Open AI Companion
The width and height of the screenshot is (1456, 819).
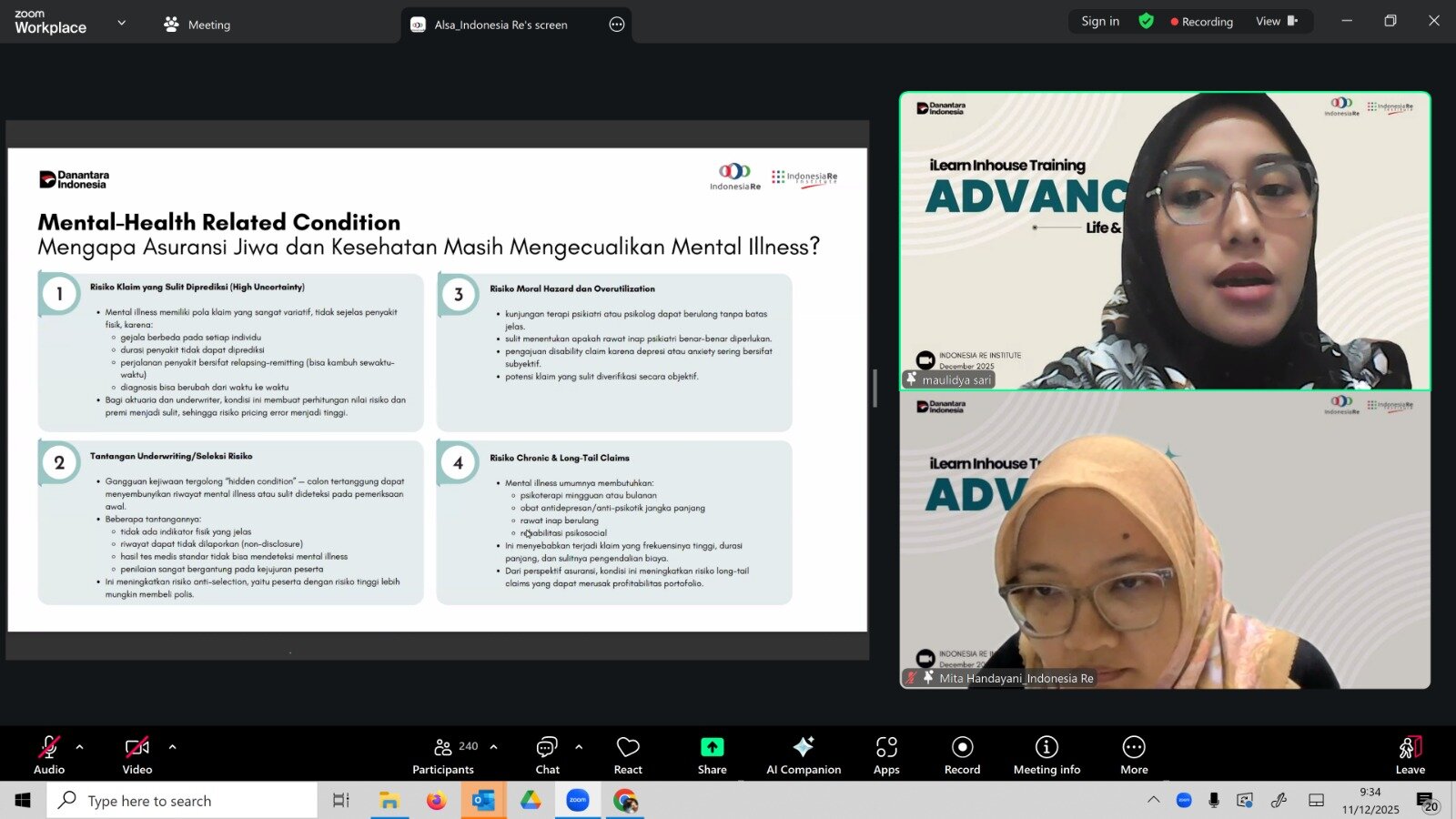click(x=803, y=754)
